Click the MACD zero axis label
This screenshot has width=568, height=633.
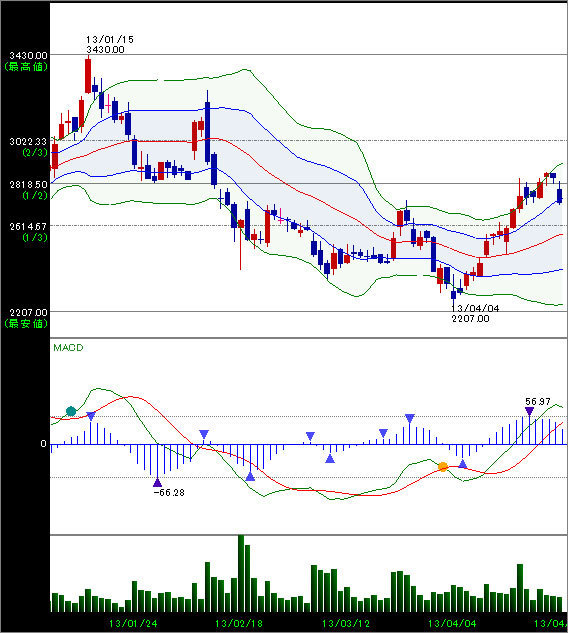(x=44, y=444)
